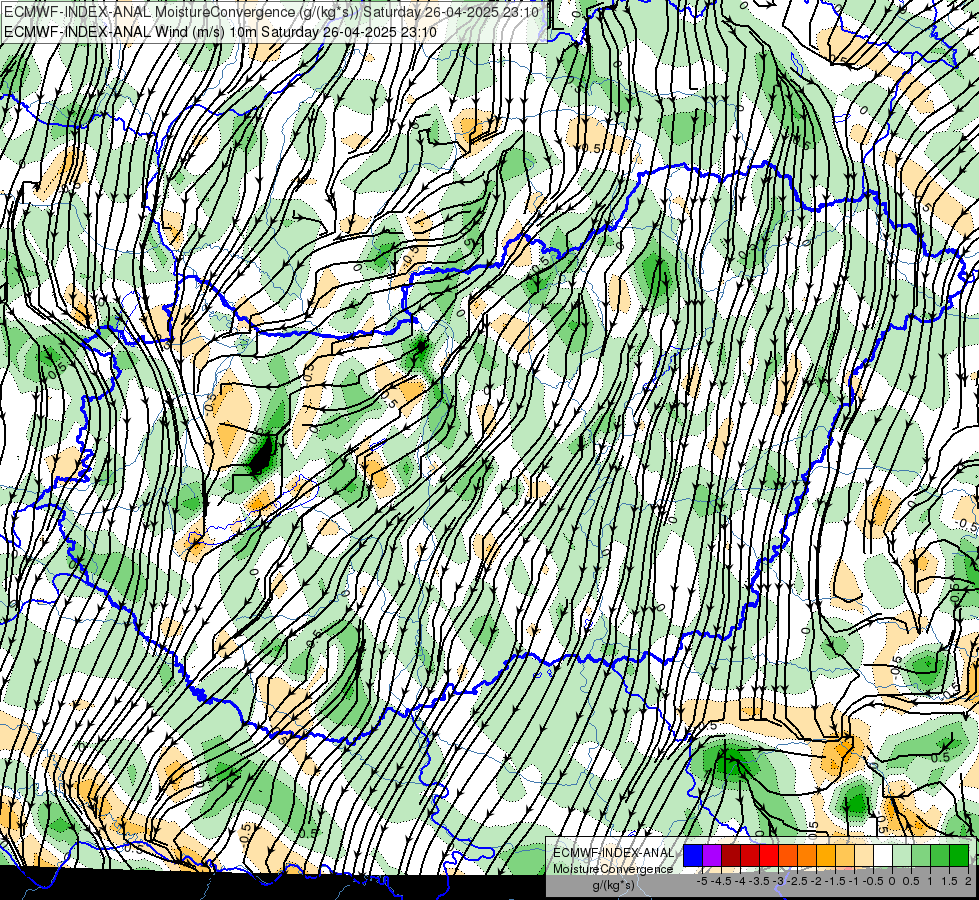Click the -1.5 tick label on the legend
The height and width of the screenshot is (900, 979).
835,881
